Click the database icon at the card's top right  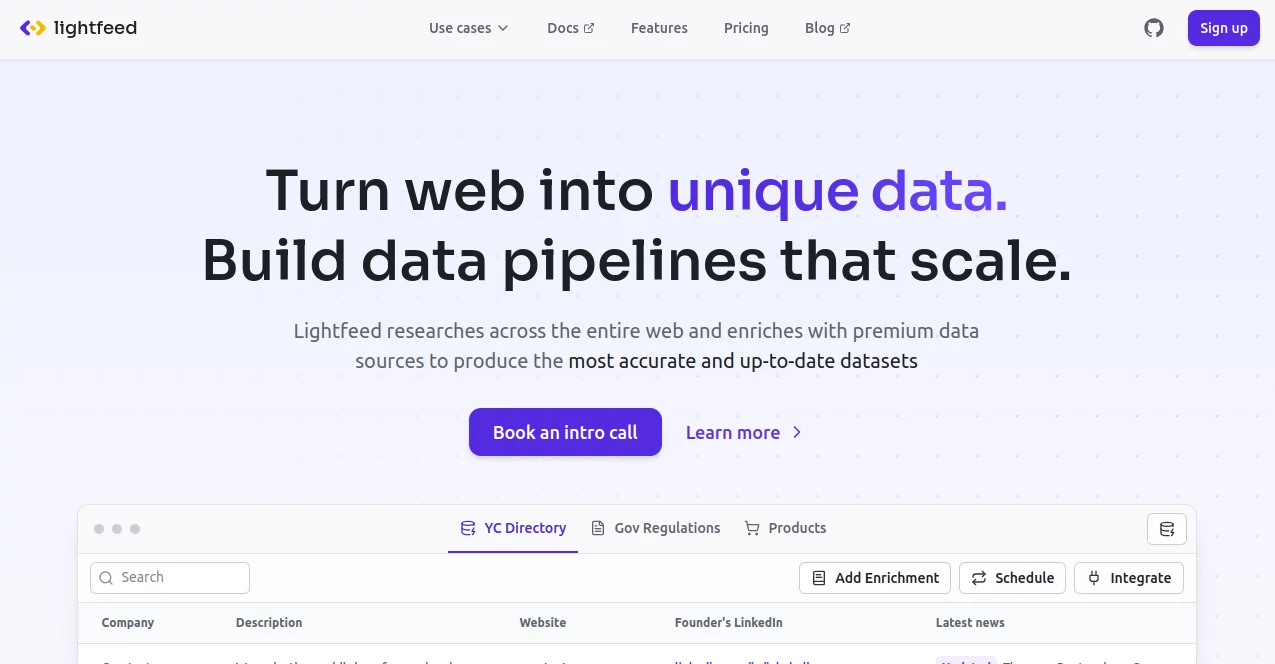pyautogui.click(x=1166, y=528)
